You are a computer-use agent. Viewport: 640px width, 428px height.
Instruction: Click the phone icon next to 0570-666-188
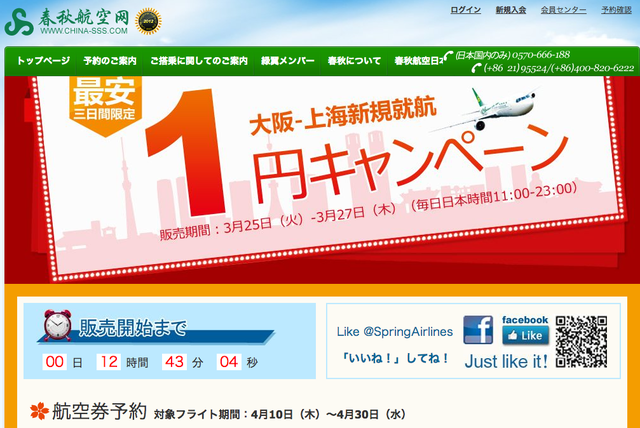(449, 55)
